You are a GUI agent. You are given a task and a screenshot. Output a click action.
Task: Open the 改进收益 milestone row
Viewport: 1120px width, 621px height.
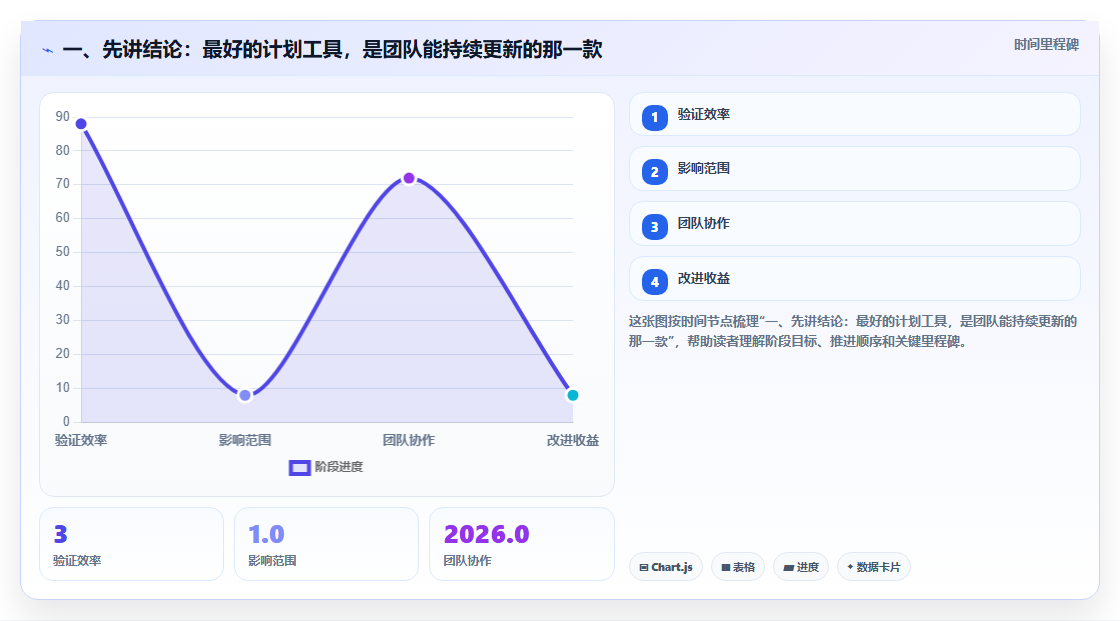[x=854, y=279]
